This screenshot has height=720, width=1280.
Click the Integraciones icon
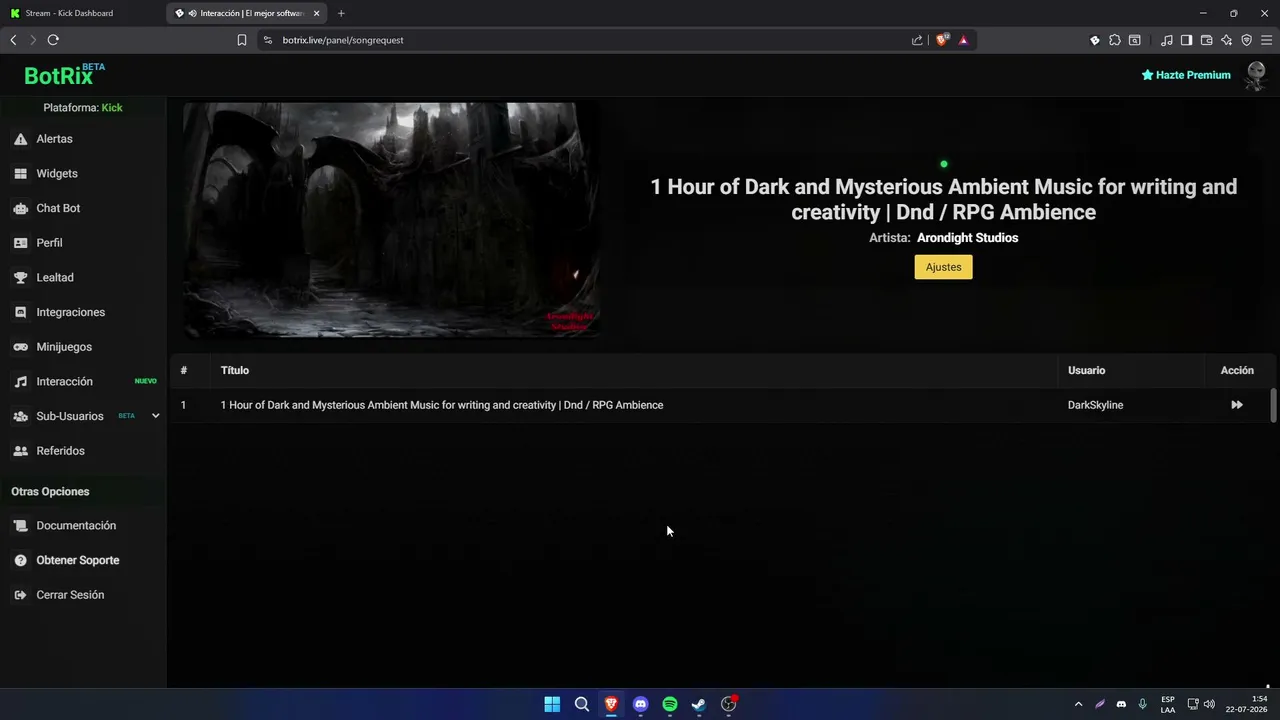(20, 312)
